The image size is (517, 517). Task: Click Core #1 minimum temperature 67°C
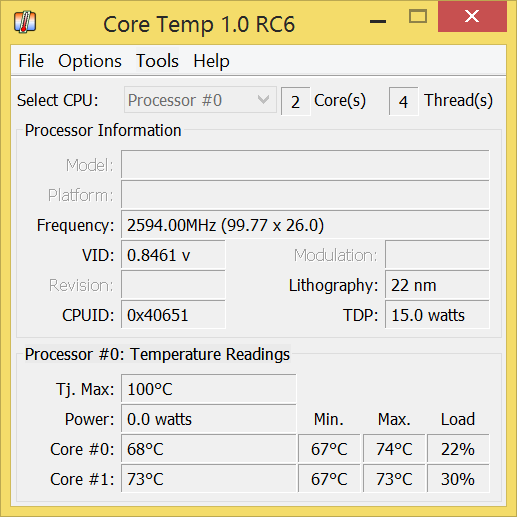(x=329, y=479)
